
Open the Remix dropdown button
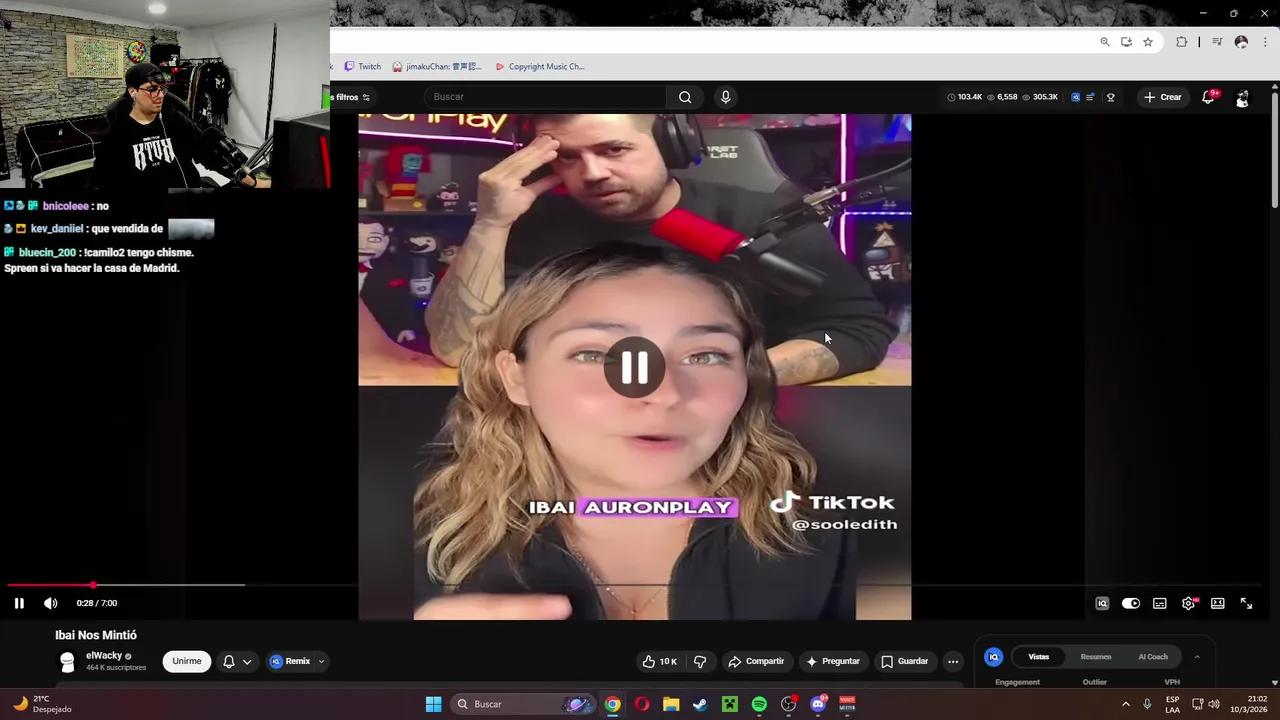point(297,661)
